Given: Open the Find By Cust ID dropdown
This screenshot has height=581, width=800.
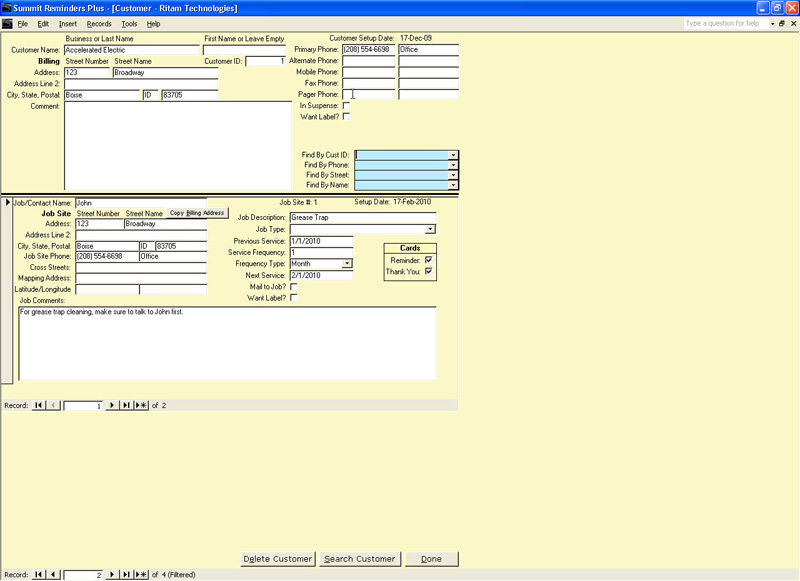Looking at the screenshot, I should coord(453,155).
